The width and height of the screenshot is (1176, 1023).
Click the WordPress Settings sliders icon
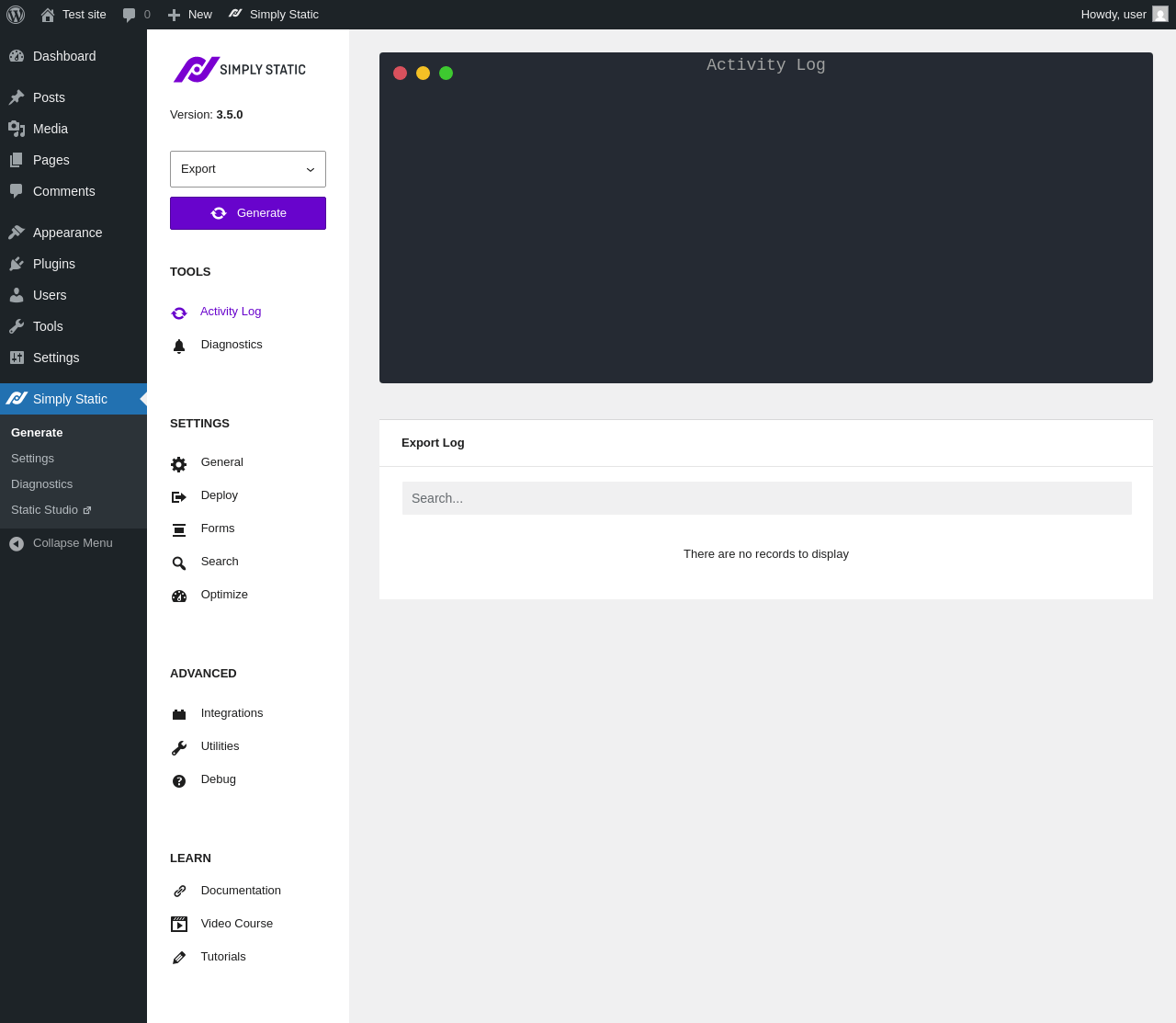tap(17, 358)
